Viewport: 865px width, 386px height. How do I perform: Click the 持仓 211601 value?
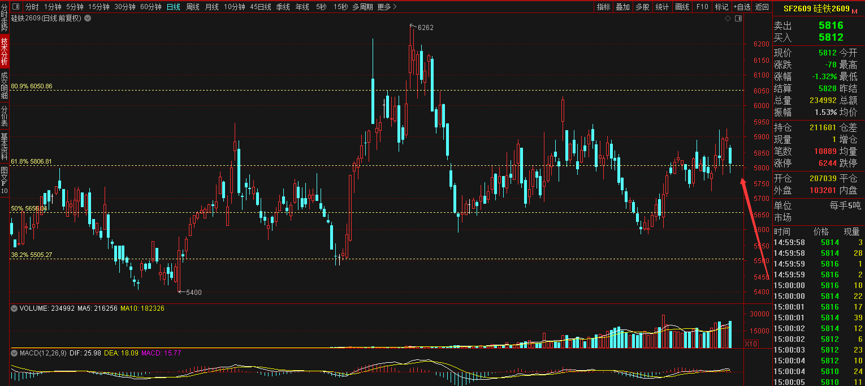824,127
